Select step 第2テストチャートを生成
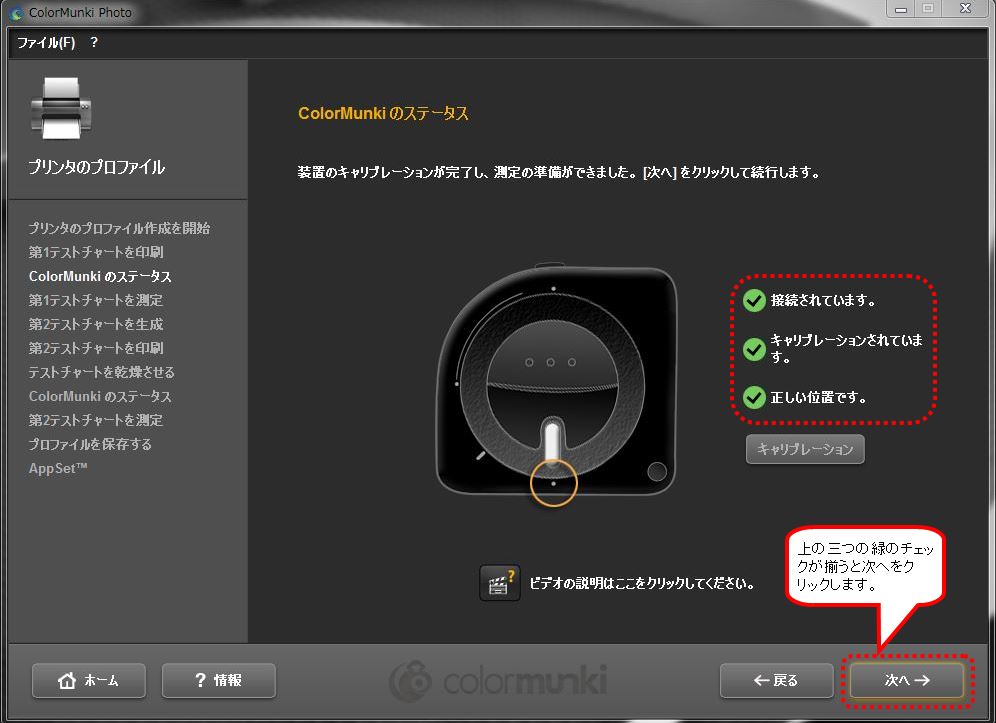This screenshot has height=723, width=996. 96,324
